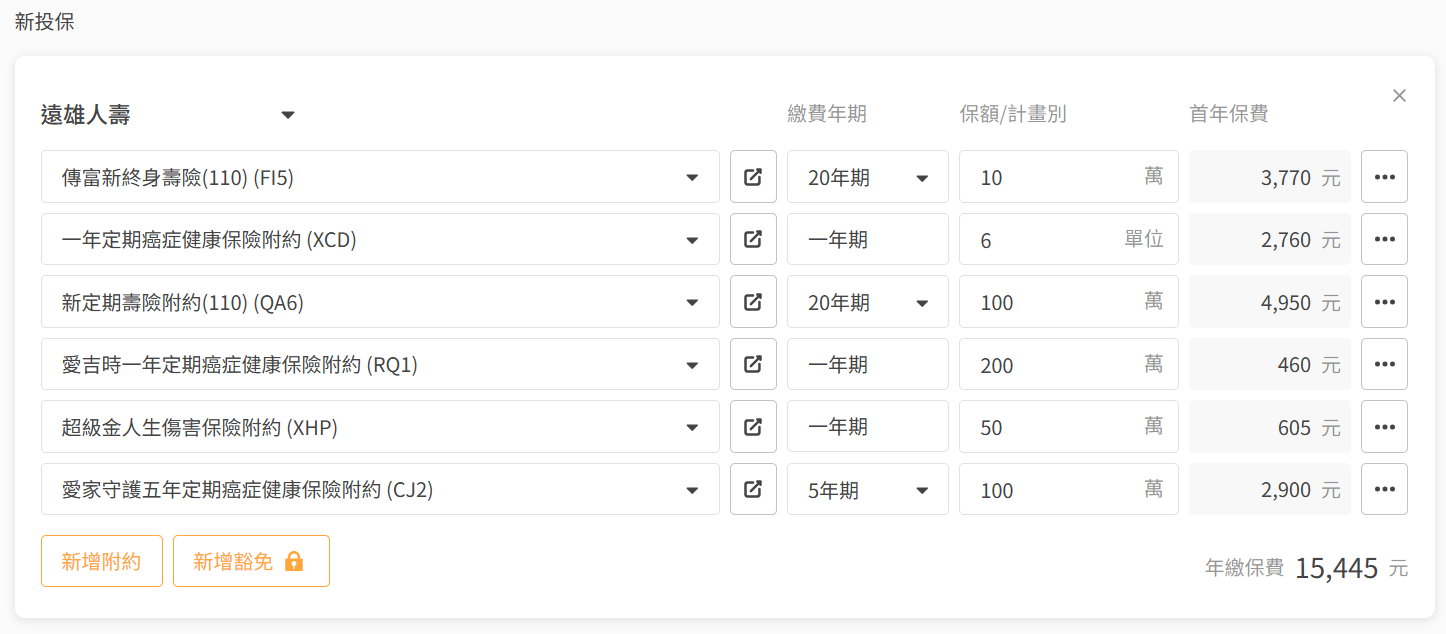
Task: Expand the 遠雄人壽 company dropdown
Action: (288, 115)
